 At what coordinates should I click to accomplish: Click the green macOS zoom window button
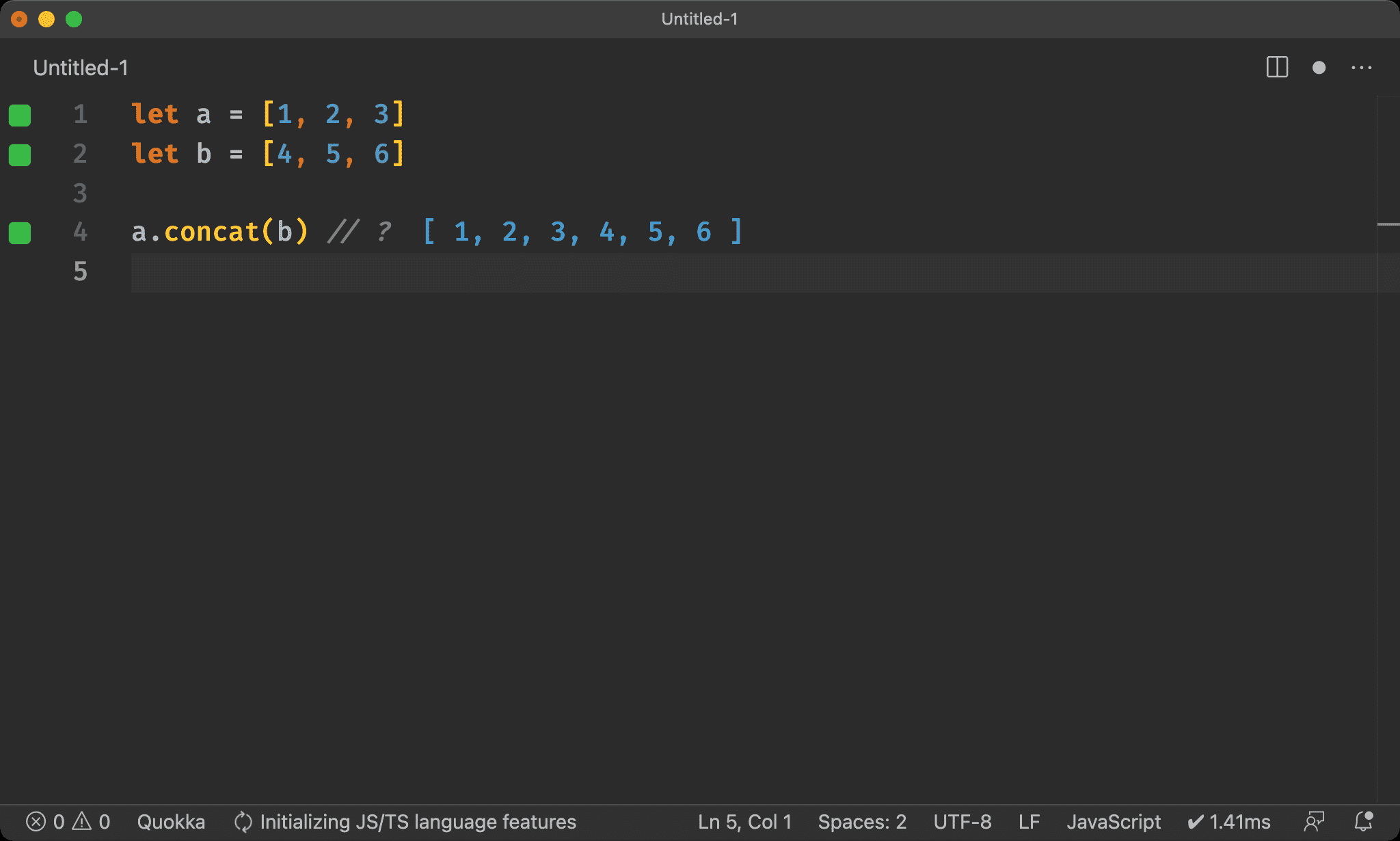[74, 19]
